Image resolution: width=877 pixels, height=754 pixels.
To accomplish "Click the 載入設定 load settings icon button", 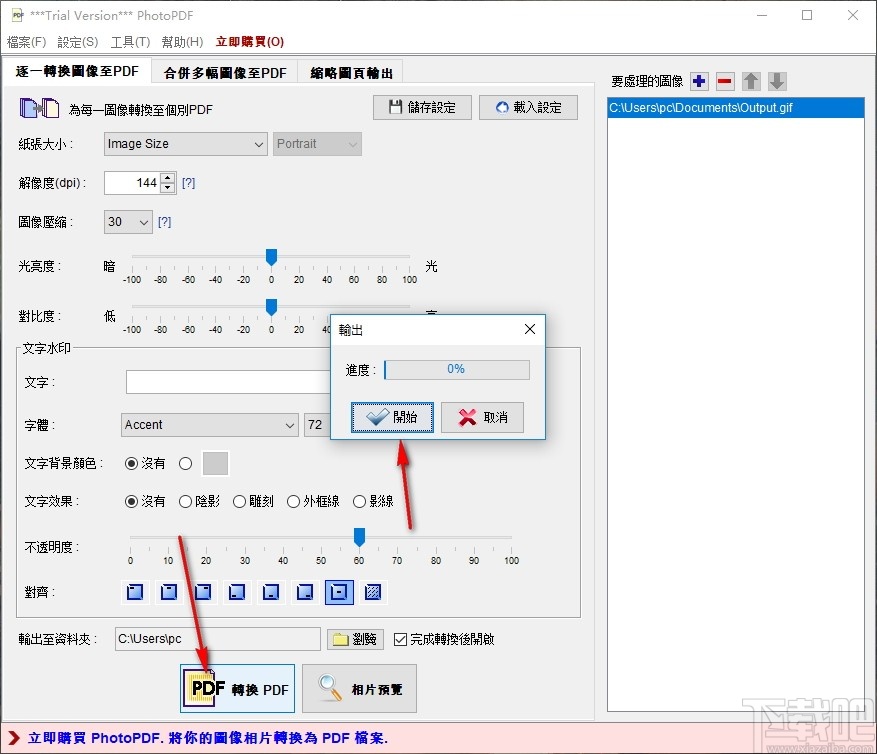I will [x=528, y=106].
